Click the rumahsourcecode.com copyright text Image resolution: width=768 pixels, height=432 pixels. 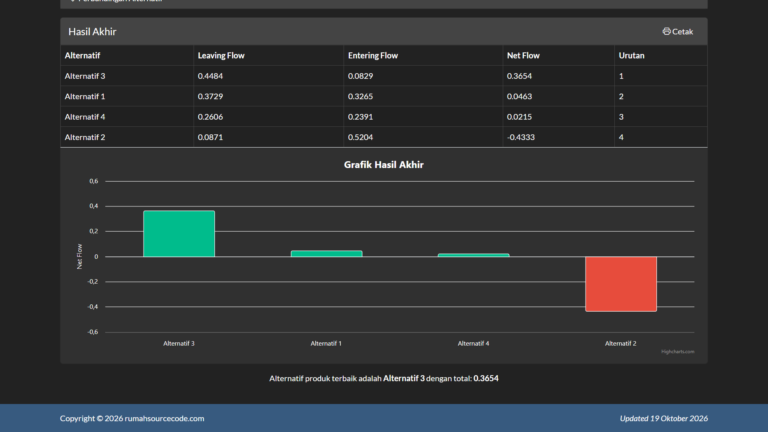point(132,418)
